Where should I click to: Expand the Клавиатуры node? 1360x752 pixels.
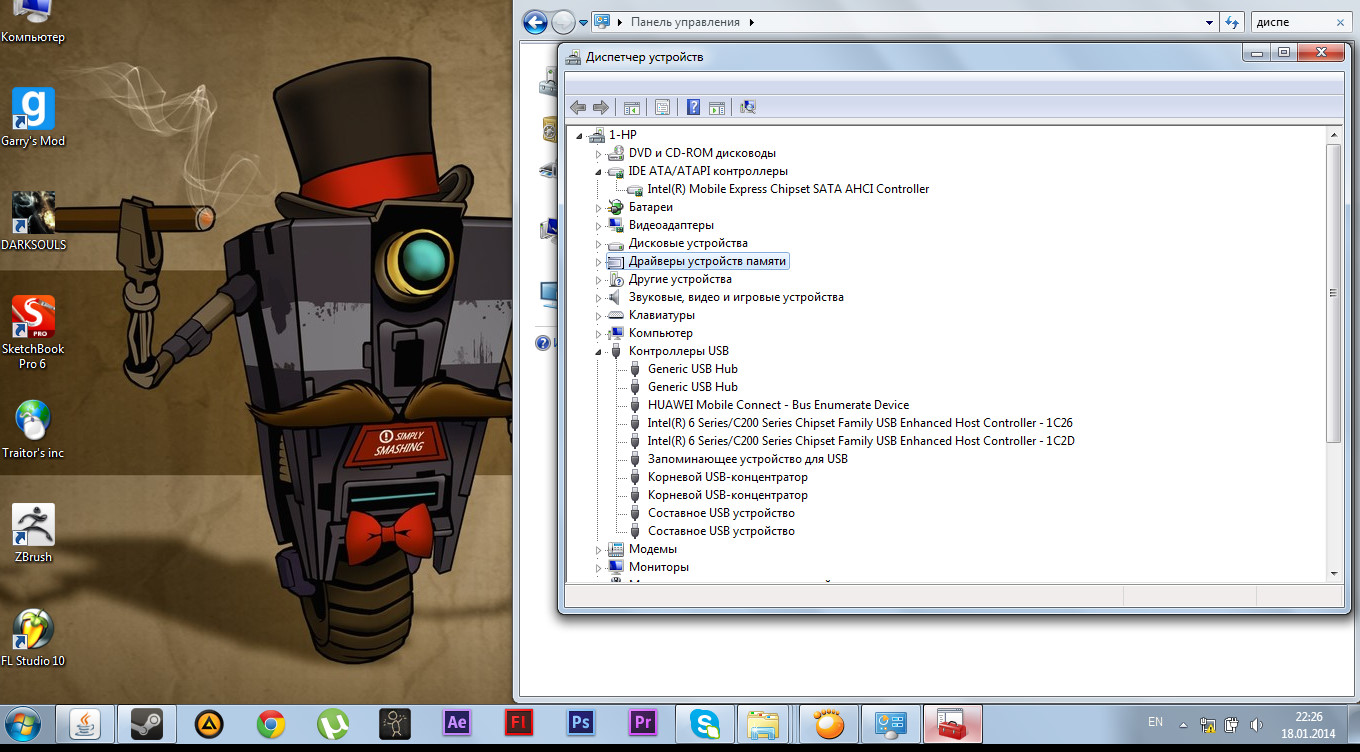599,315
